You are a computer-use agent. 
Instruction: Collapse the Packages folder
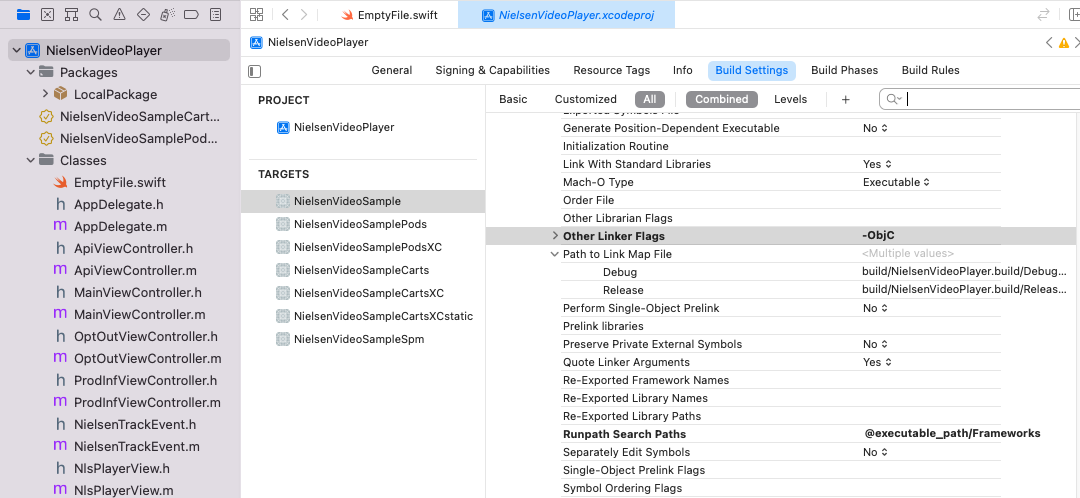coord(30,72)
